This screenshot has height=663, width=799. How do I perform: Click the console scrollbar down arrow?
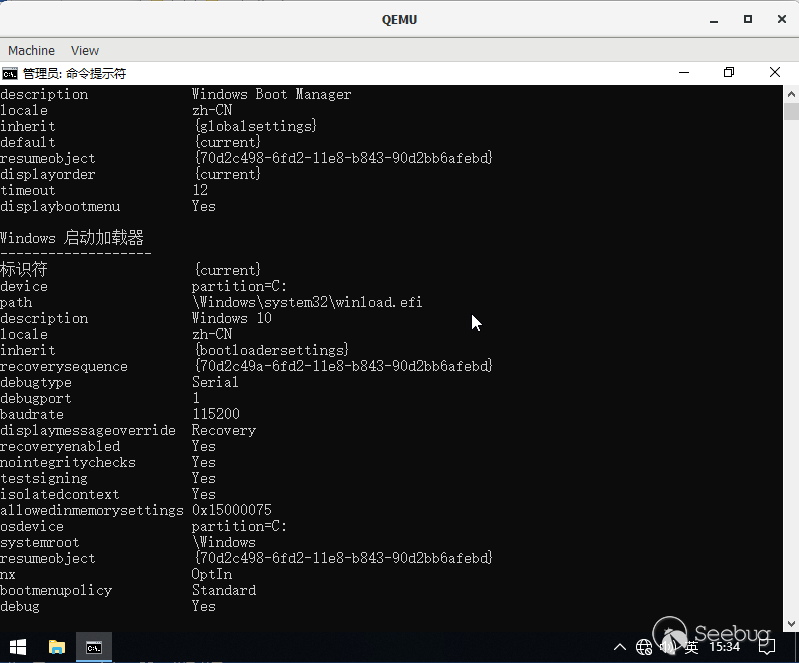tap(791, 624)
